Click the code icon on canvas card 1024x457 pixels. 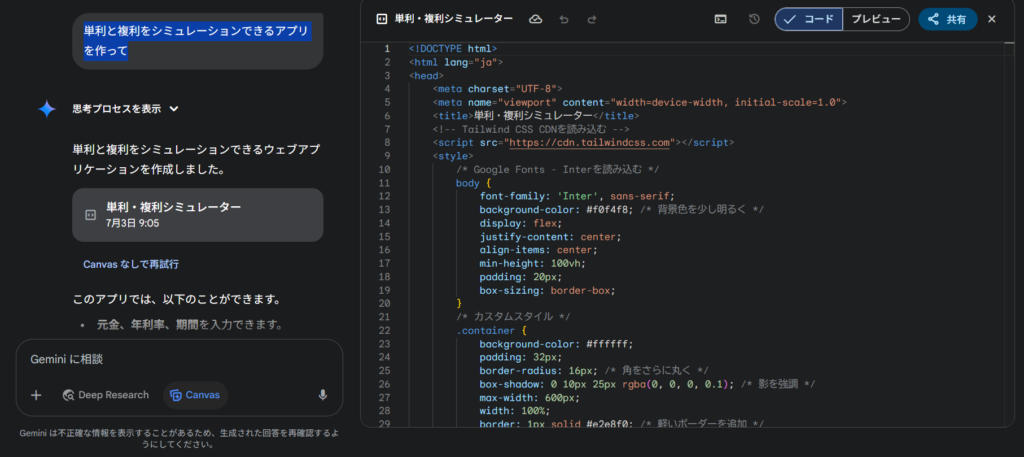91,215
